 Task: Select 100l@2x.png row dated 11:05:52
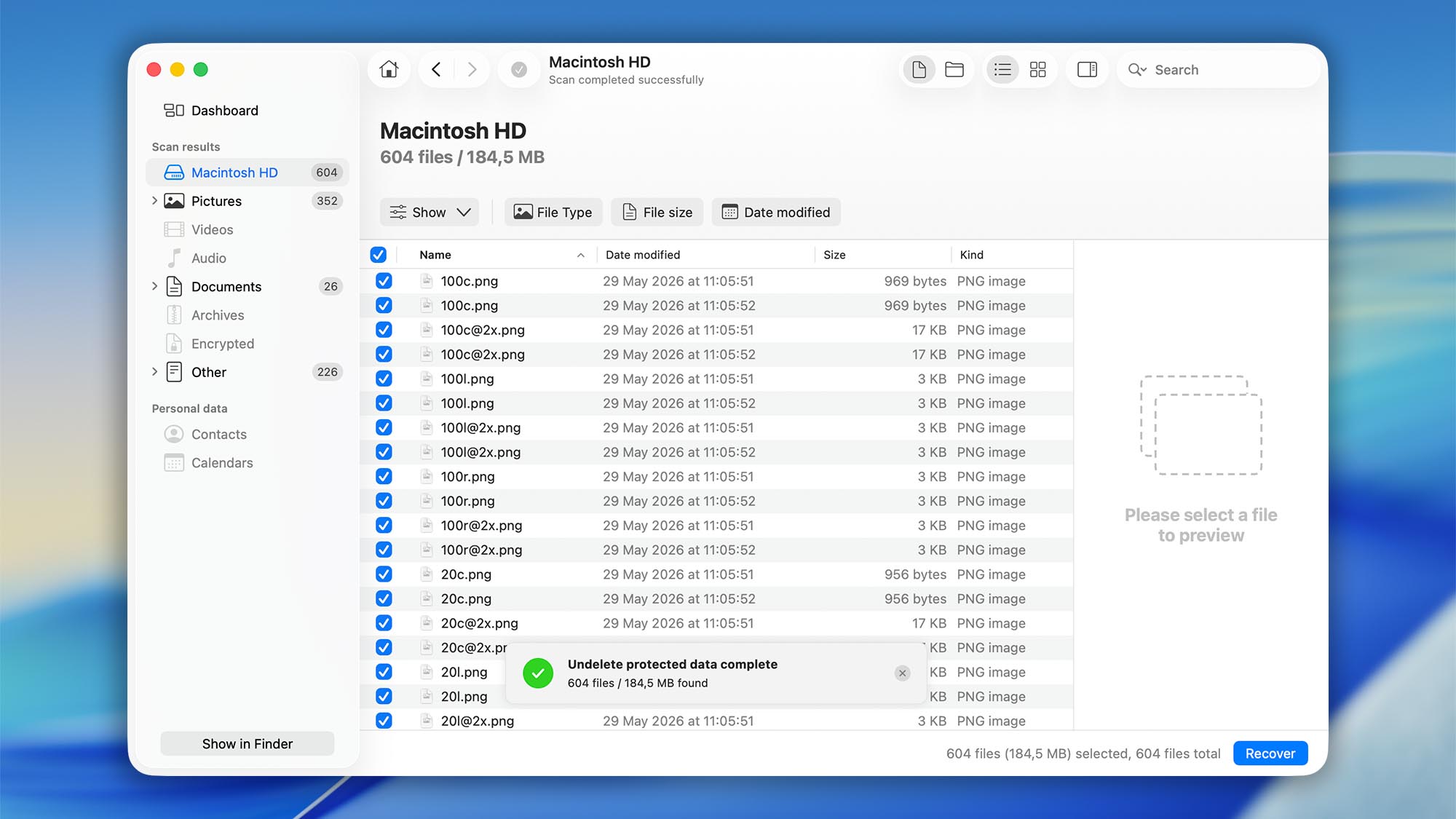[x=717, y=452]
